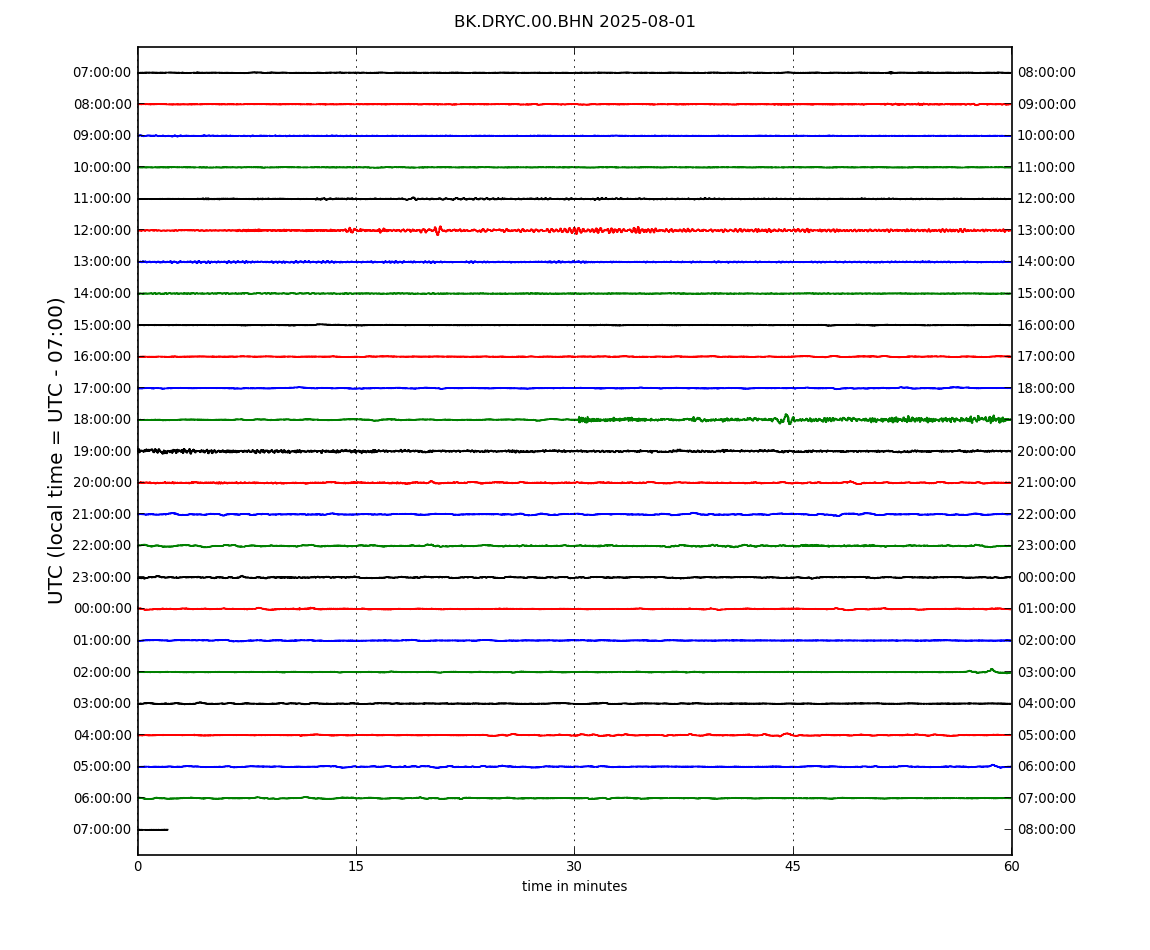Click left-axis UTC label 18:00:00

[102, 420]
